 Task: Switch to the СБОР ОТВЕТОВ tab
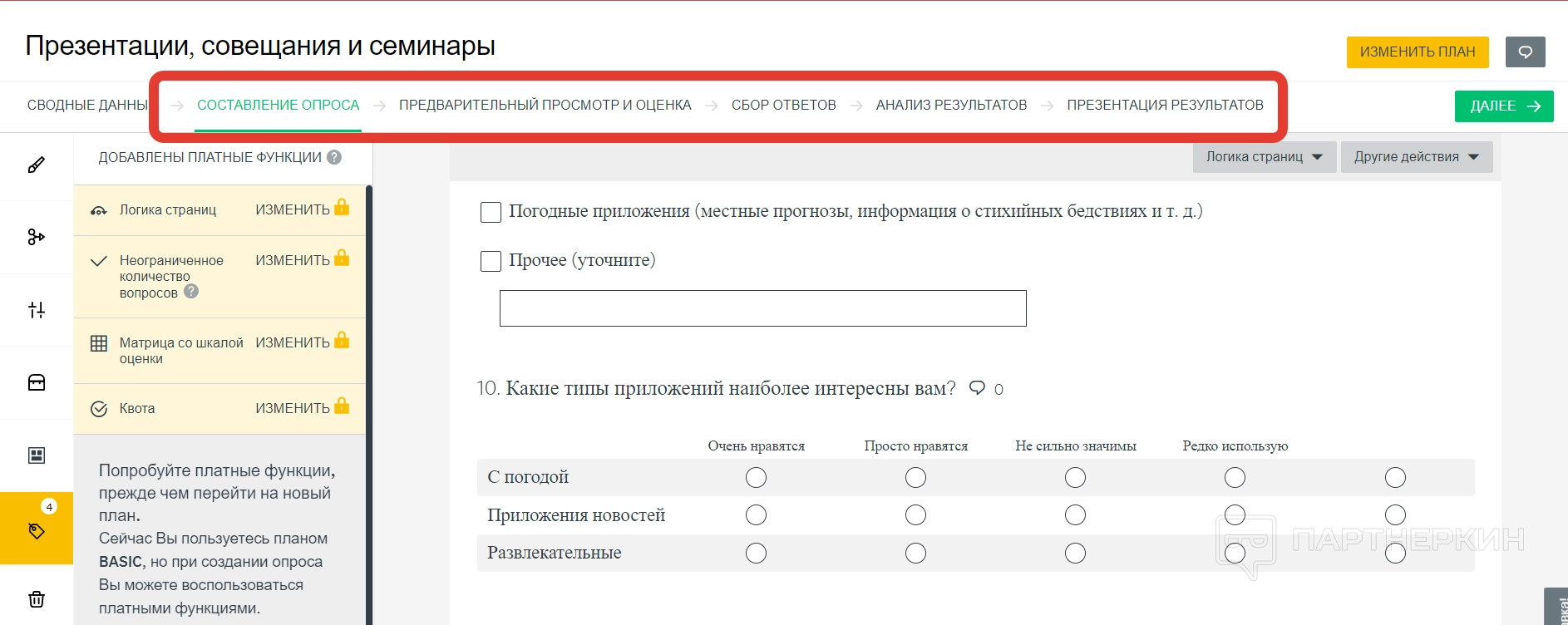coord(783,106)
